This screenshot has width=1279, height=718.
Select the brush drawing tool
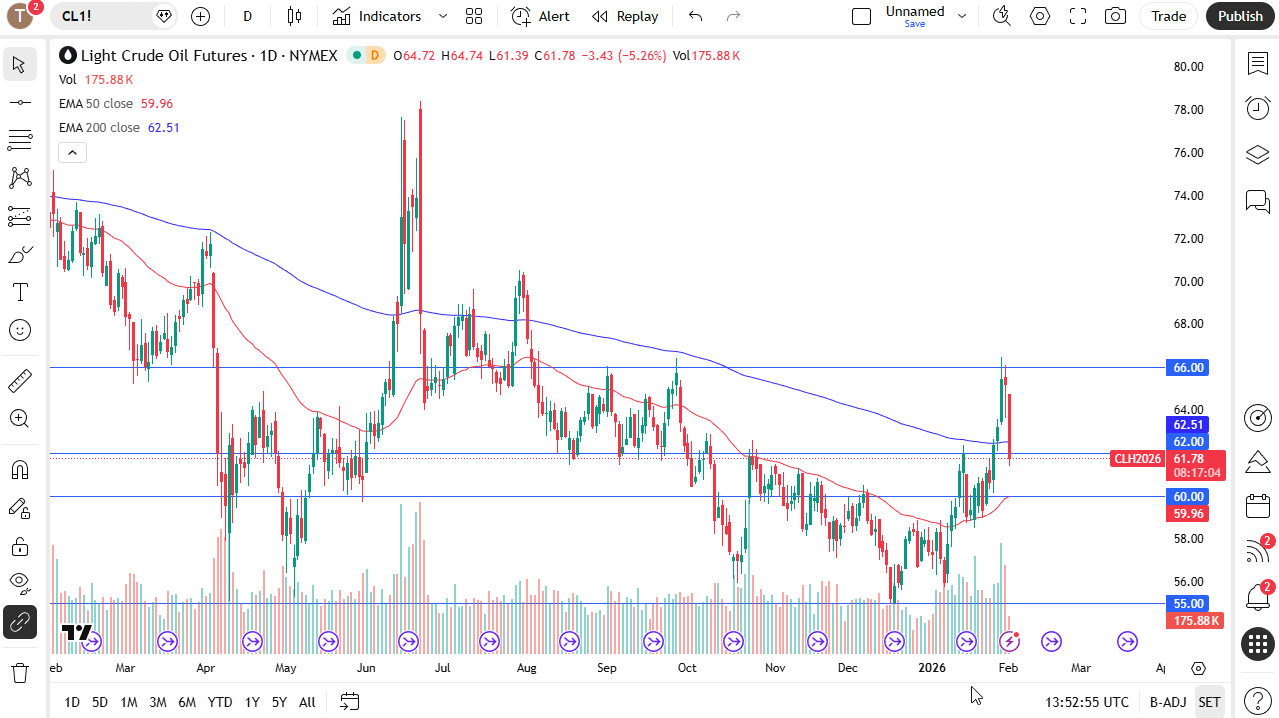point(19,254)
